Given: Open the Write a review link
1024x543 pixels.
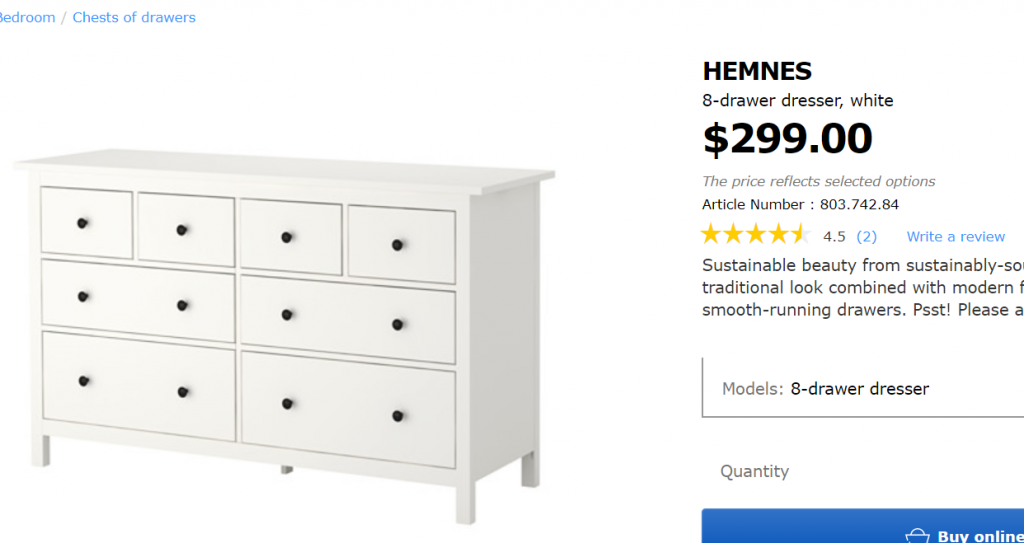Looking at the screenshot, I should point(955,237).
